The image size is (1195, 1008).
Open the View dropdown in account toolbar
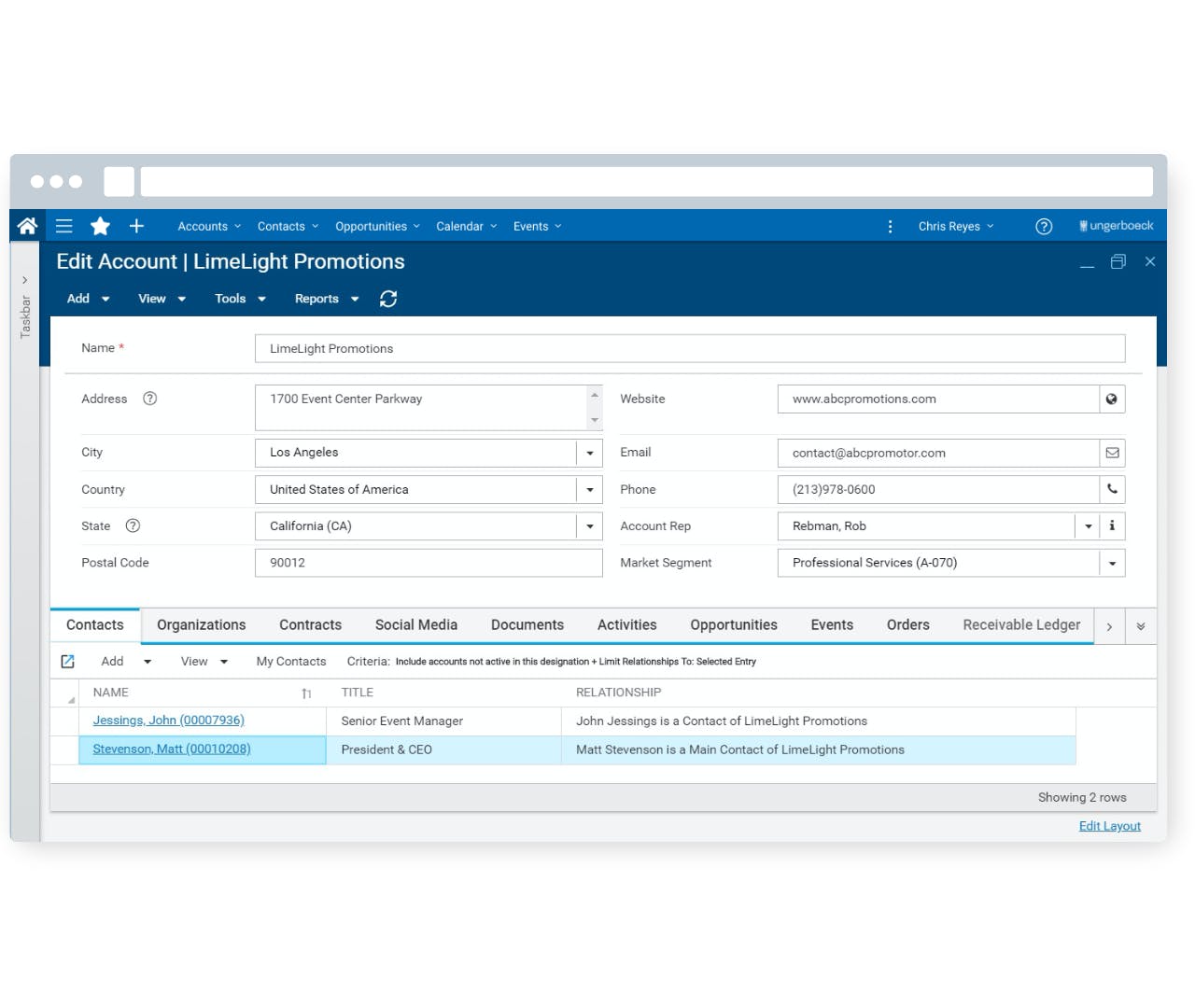click(x=162, y=299)
